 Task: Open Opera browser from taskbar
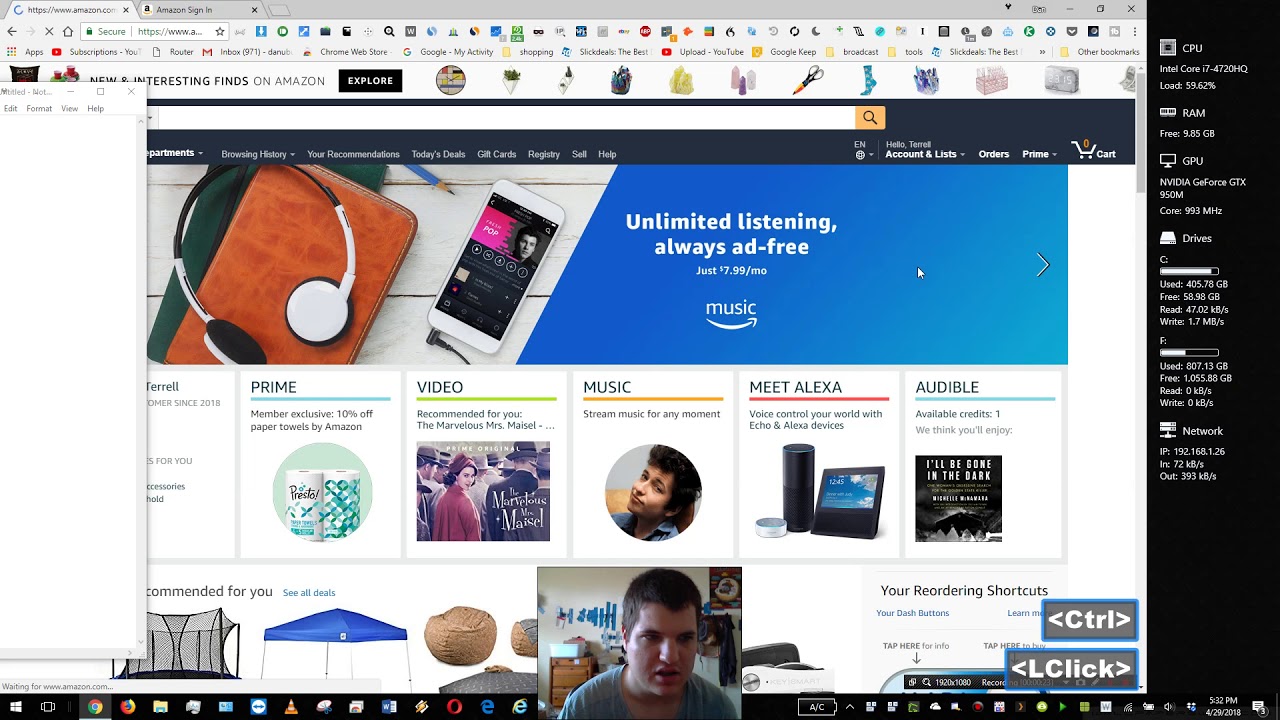click(x=455, y=707)
